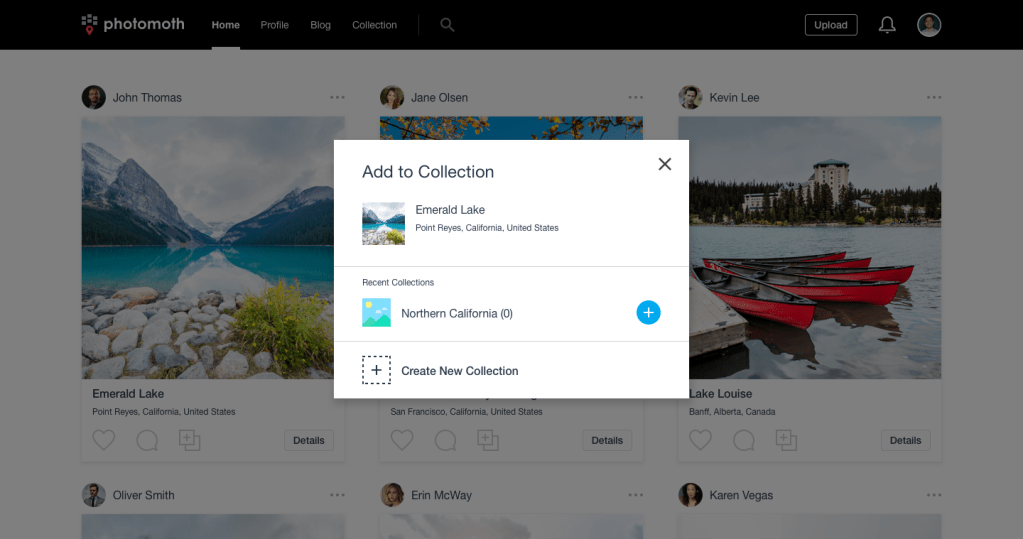This screenshot has height=539, width=1023.
Task: Click the dashed plus Create New Collection icon
Action: (x=376, y=370)
